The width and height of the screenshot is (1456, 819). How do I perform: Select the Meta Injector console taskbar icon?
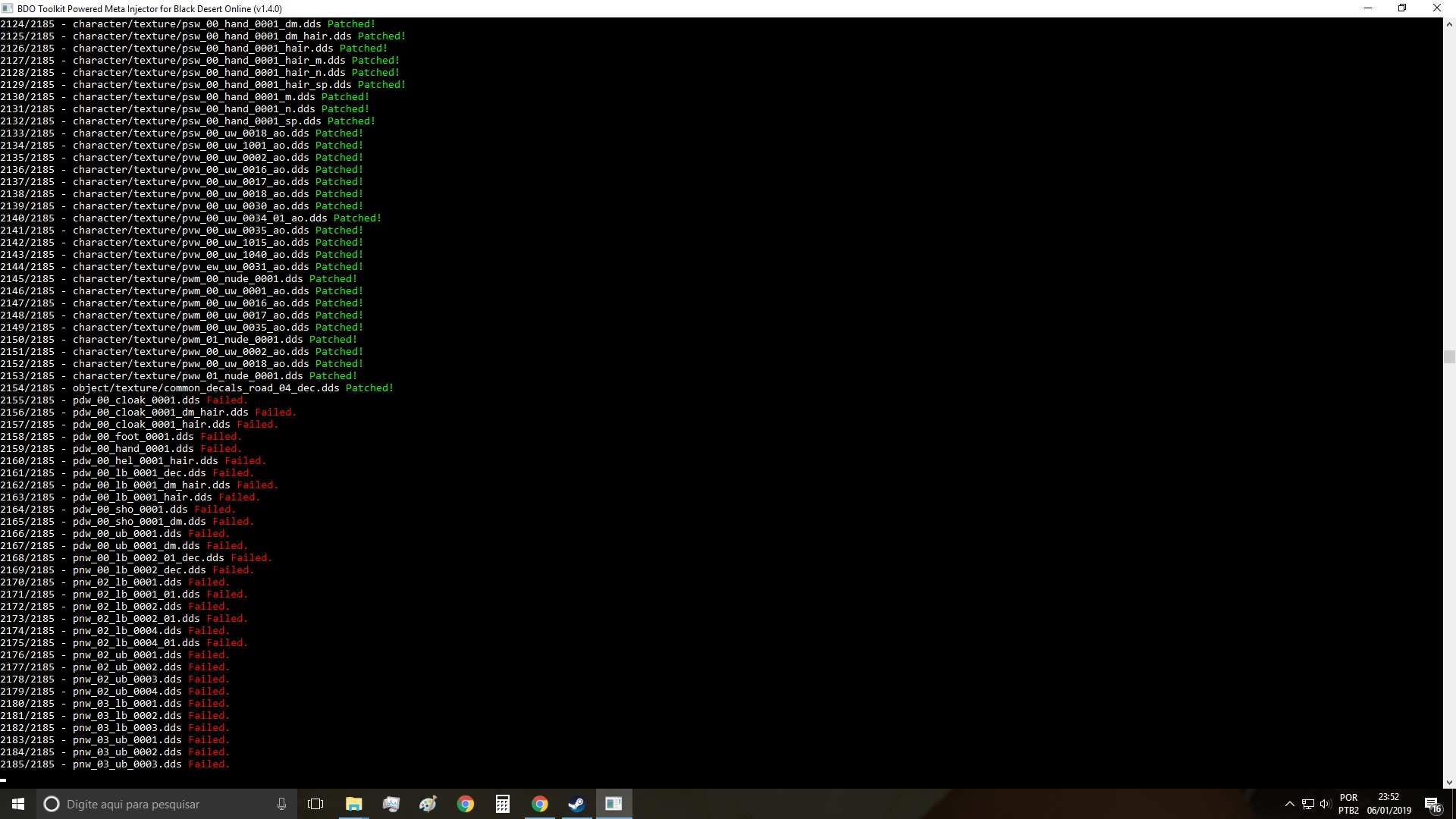[613, 804]
